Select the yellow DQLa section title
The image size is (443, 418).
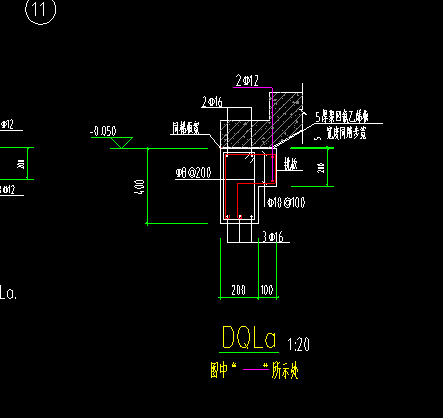(249, 338)
